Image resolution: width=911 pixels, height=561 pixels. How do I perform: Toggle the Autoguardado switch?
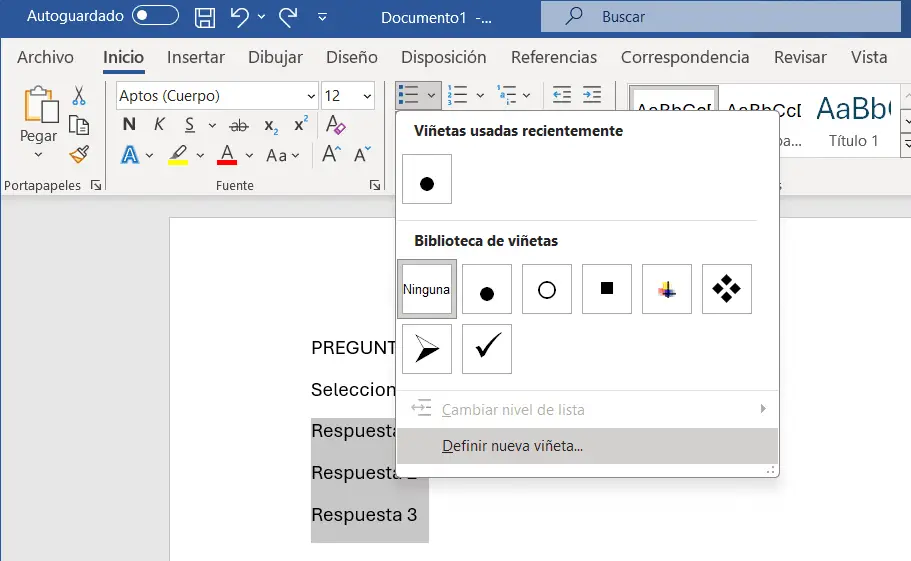coord(155,16)
